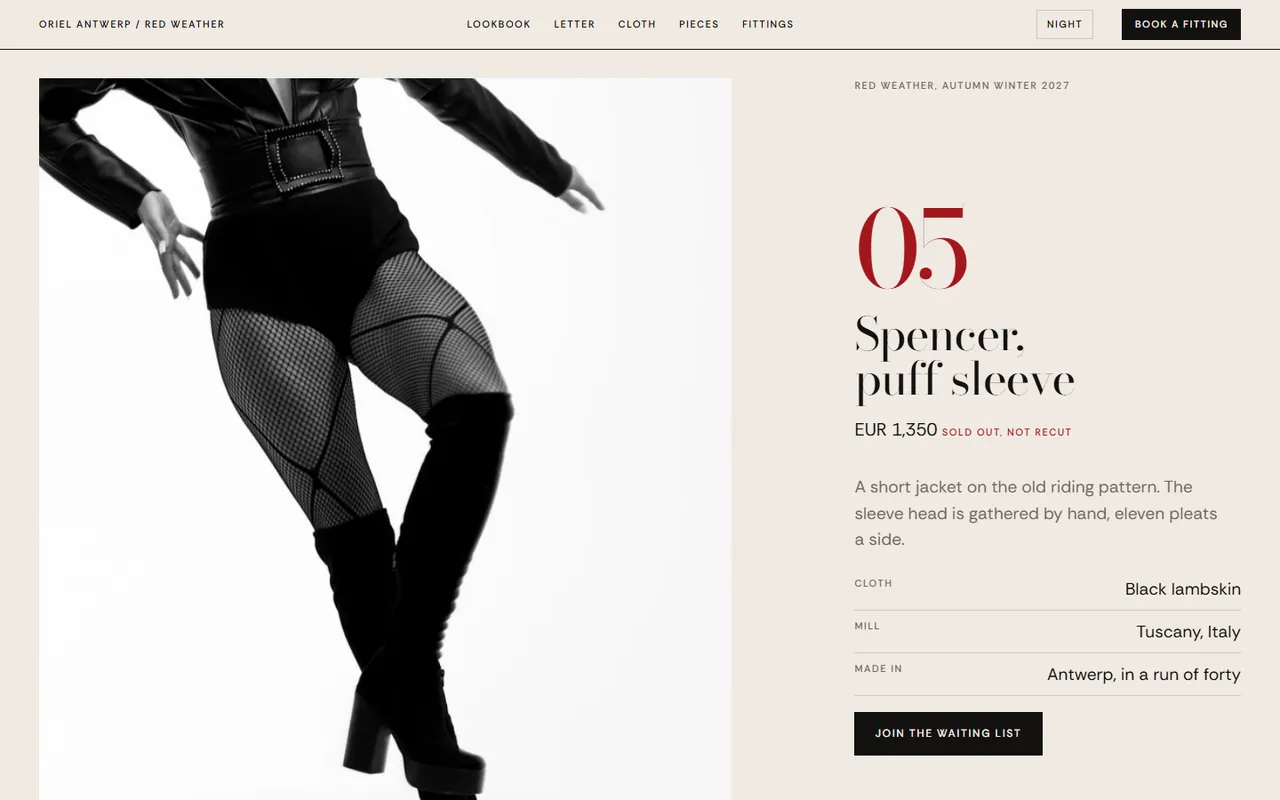Screen dimensions: 1280x800
Task: Click the EUR 1,350 price
Action: pos(896,430)
